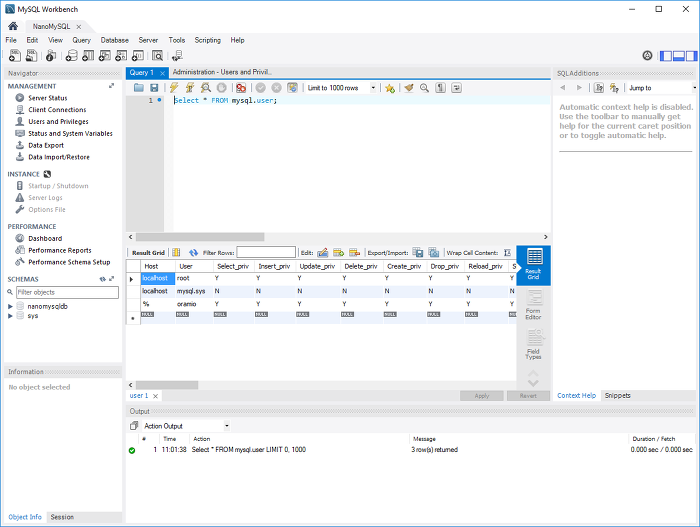Expand the sys schema
Screen dimensions: 700x527
(10, 316)
